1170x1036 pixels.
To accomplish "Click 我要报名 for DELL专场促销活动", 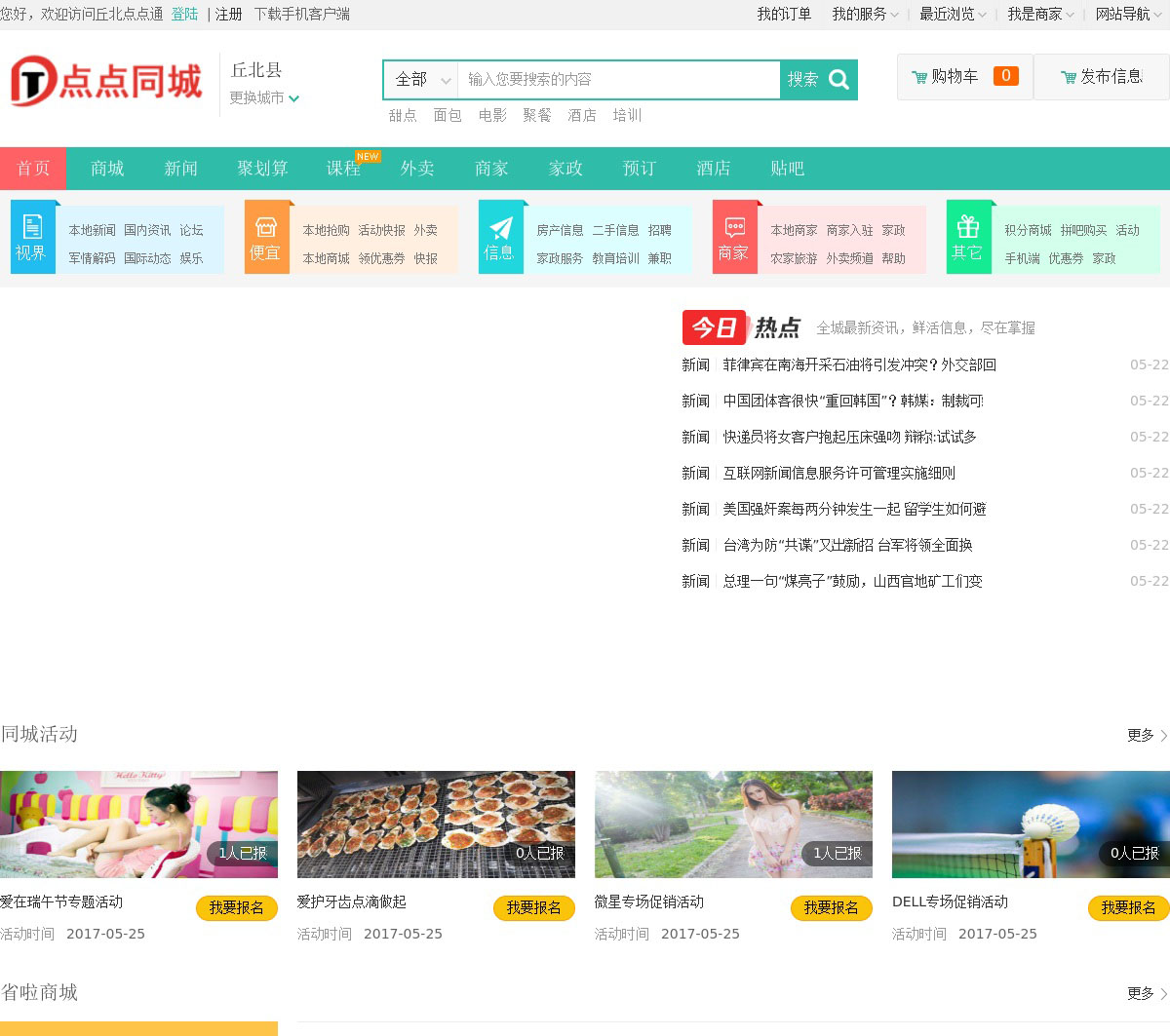I will [1128, 907].
